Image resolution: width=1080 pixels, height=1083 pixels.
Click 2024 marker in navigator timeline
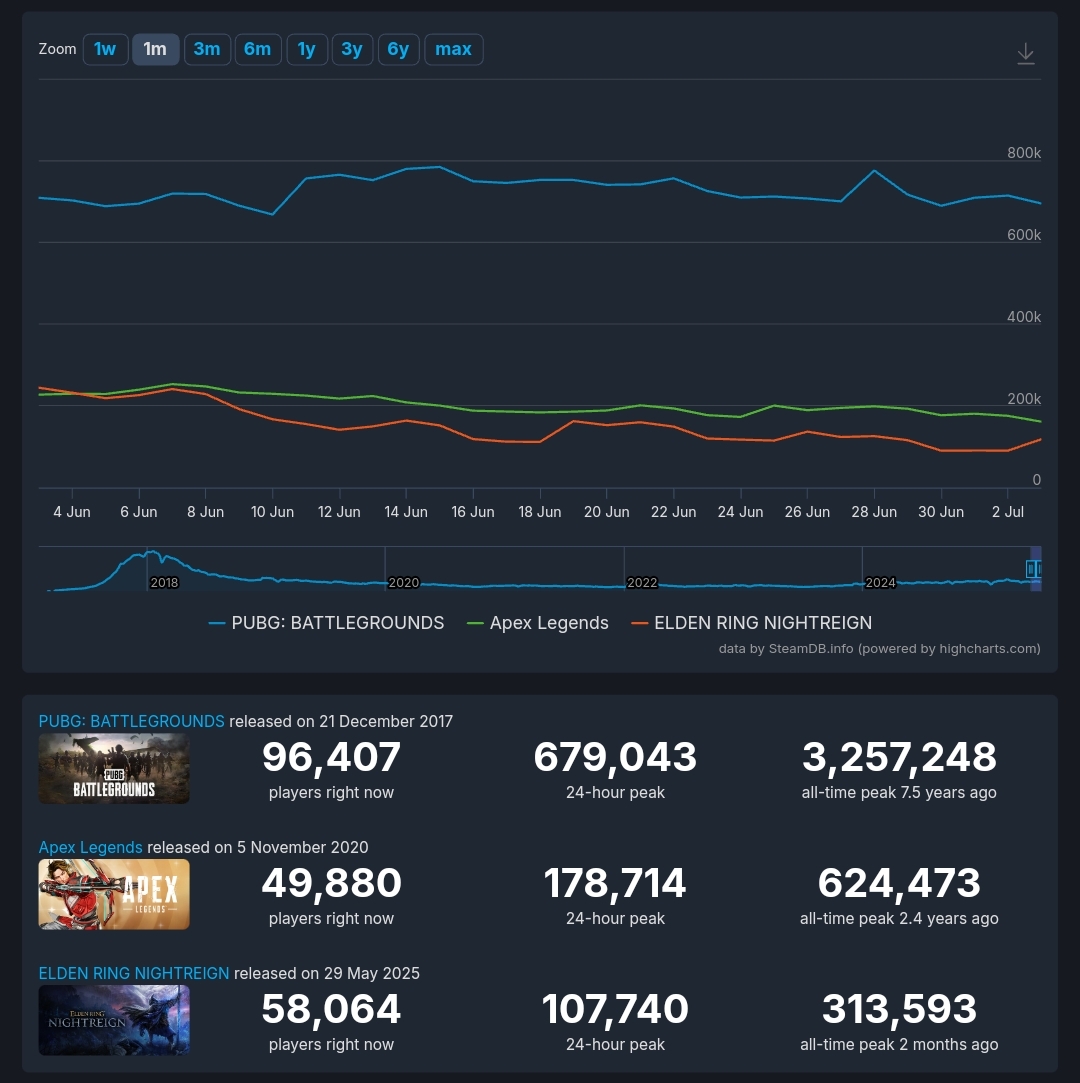tap(880, 583)
